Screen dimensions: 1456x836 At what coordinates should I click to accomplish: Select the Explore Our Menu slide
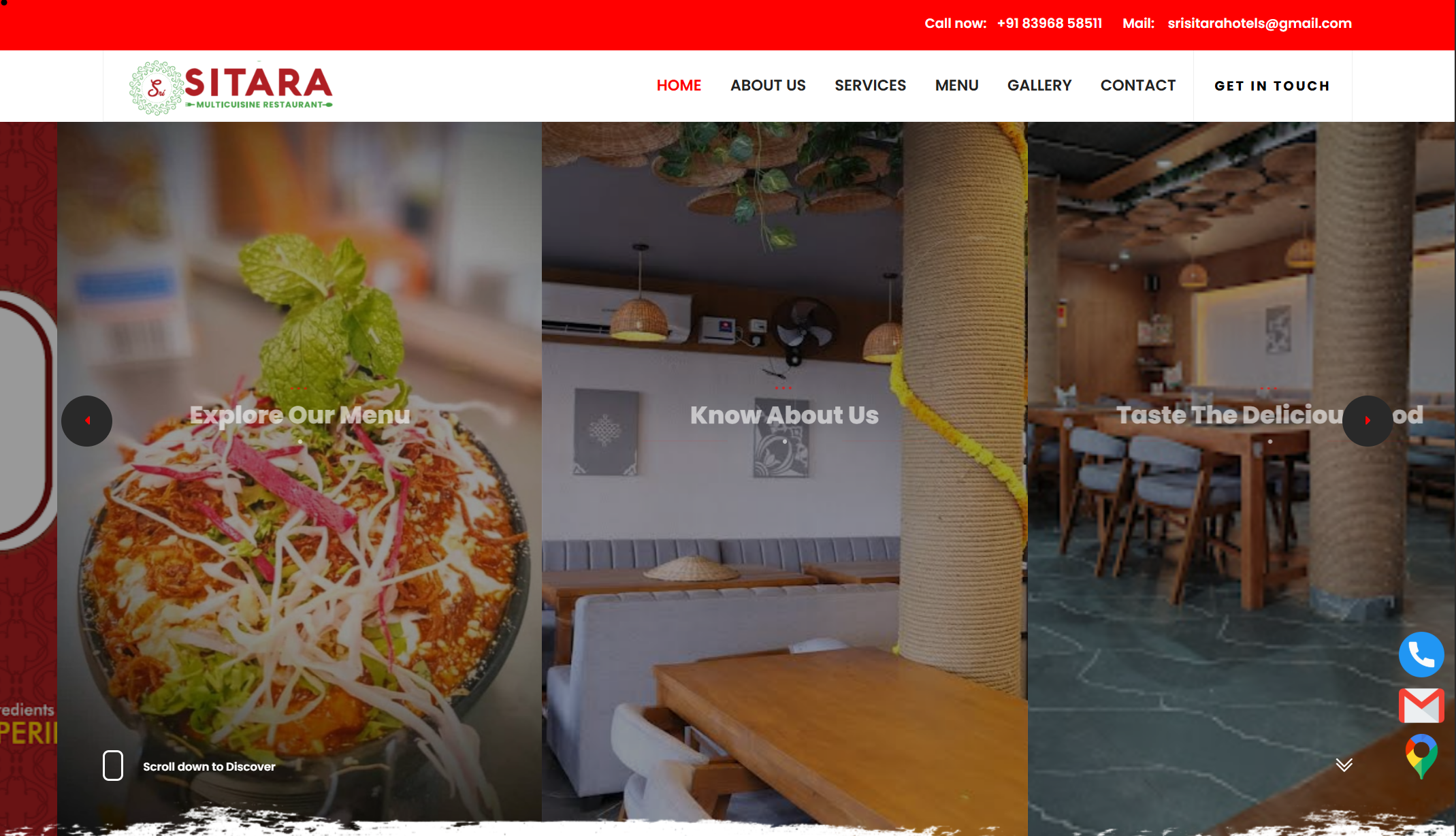[300, 415]
